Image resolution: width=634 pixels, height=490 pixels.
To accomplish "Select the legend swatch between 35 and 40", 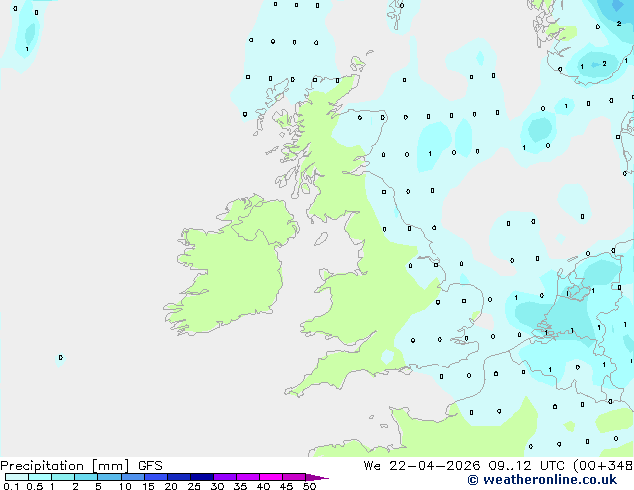I will tap(247, 477).
